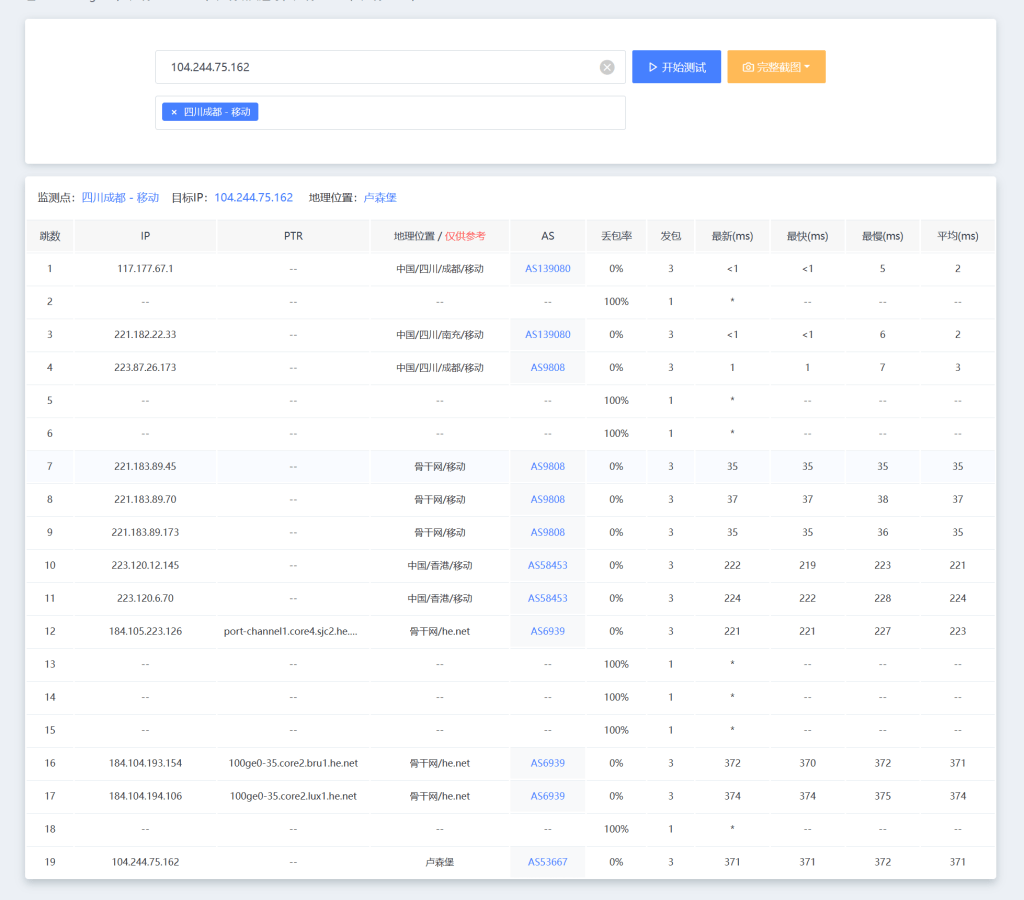Select IP cell 223.87.26.173
Screen dimensions: 1024x900
pos(145,367)
